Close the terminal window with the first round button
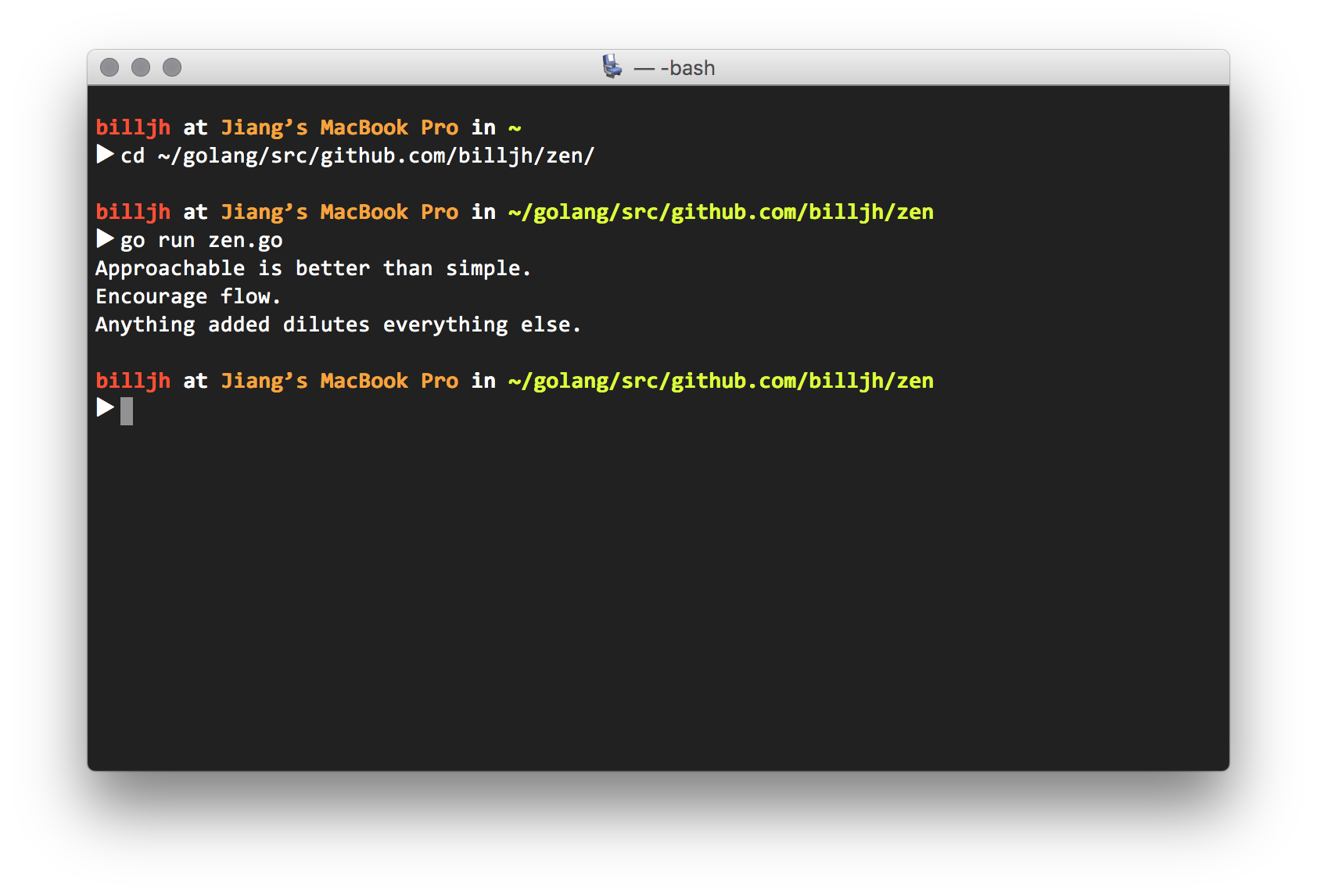The width and height of the screenshot is (1317, 896). coord(109,67)
